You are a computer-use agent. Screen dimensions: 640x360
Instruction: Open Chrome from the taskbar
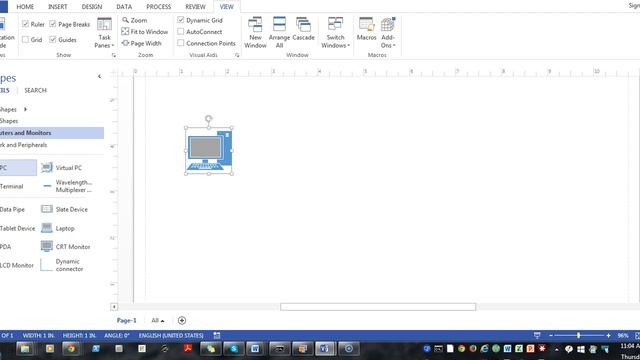(71, 349)
